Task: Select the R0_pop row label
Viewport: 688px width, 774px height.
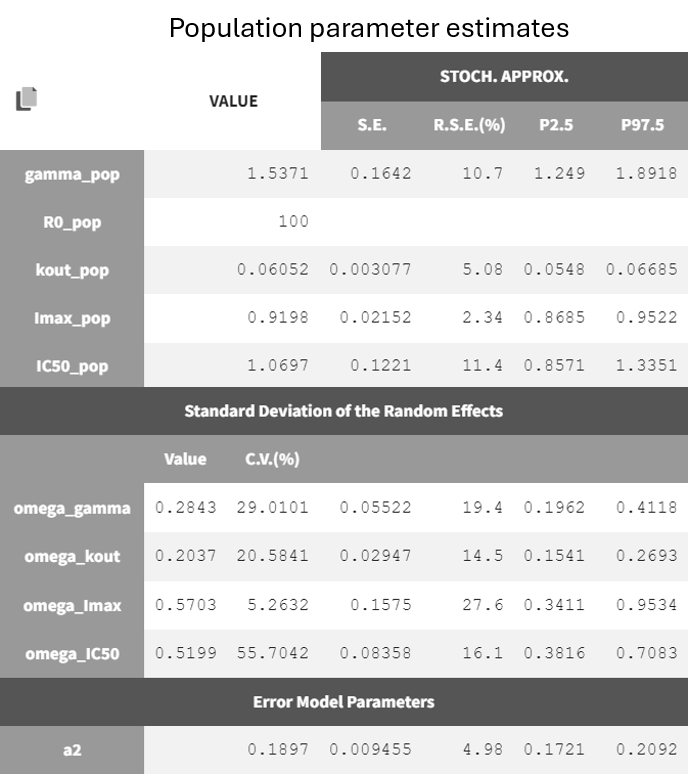Action: tap(72, 222)
